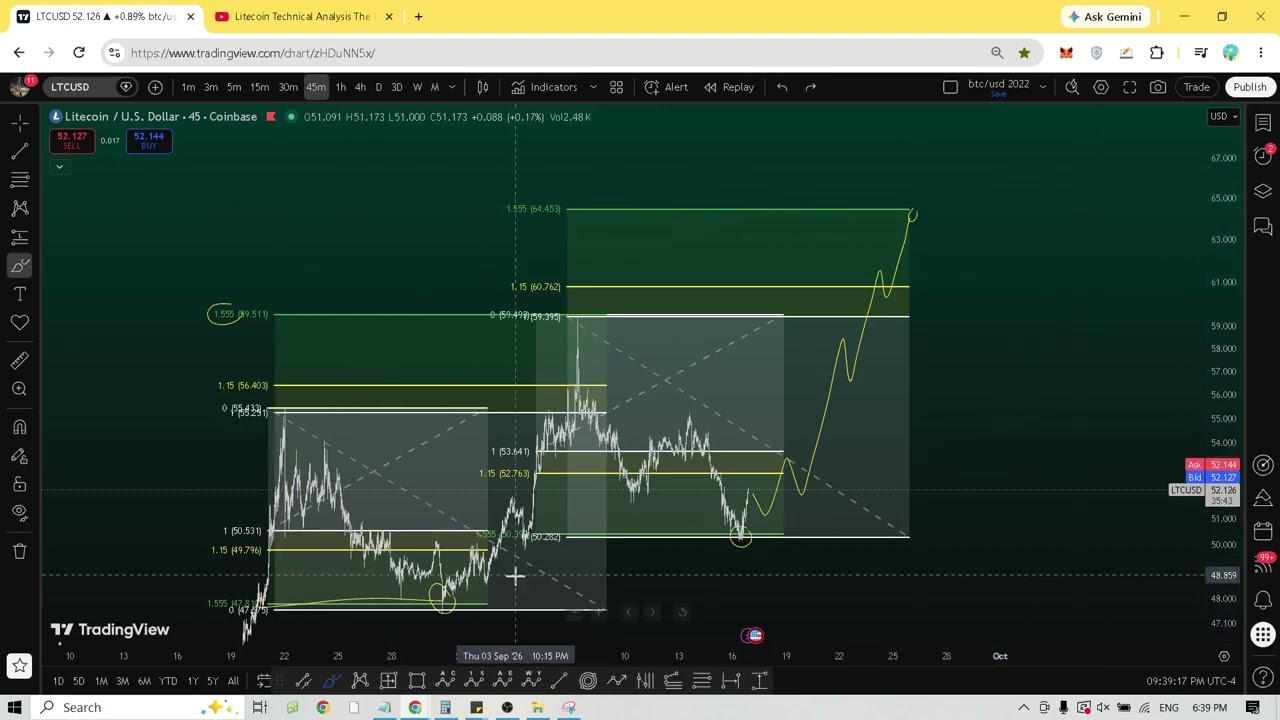Viewport: 1280px width, 720px height.
Task: Select the 15m timeframe
Action: pos(259,87)
